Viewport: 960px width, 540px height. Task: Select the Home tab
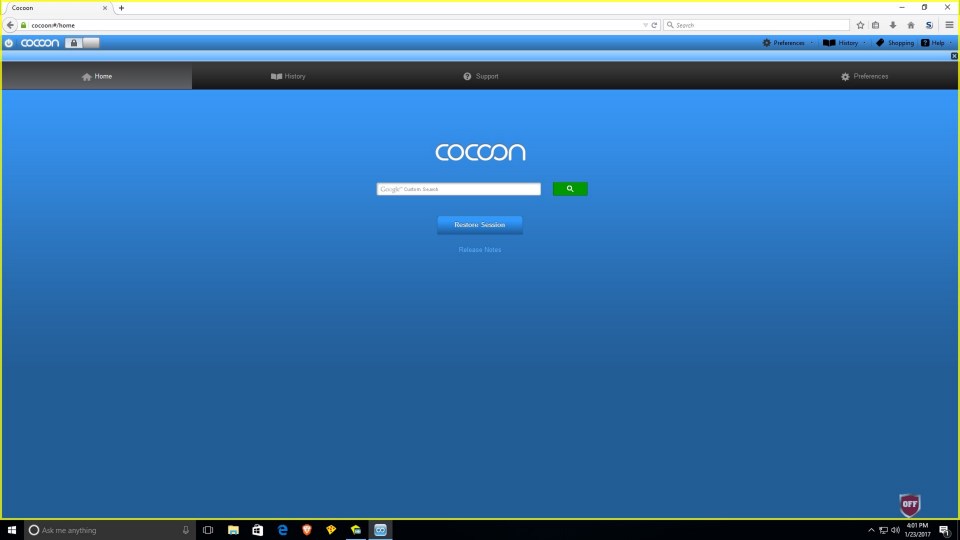click(97, 77)
